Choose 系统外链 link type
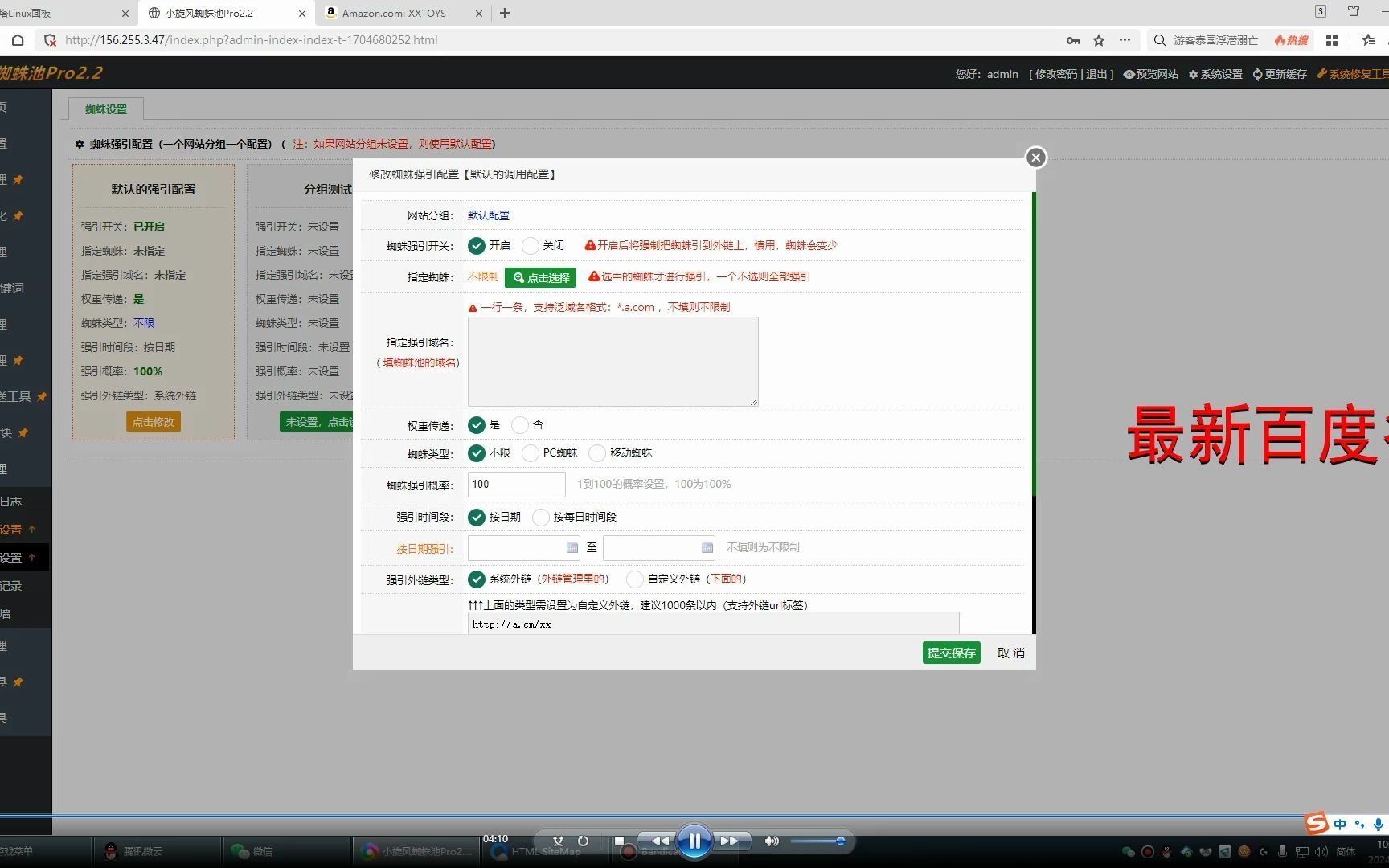The image size is (1389, 868). pos(477,579)
